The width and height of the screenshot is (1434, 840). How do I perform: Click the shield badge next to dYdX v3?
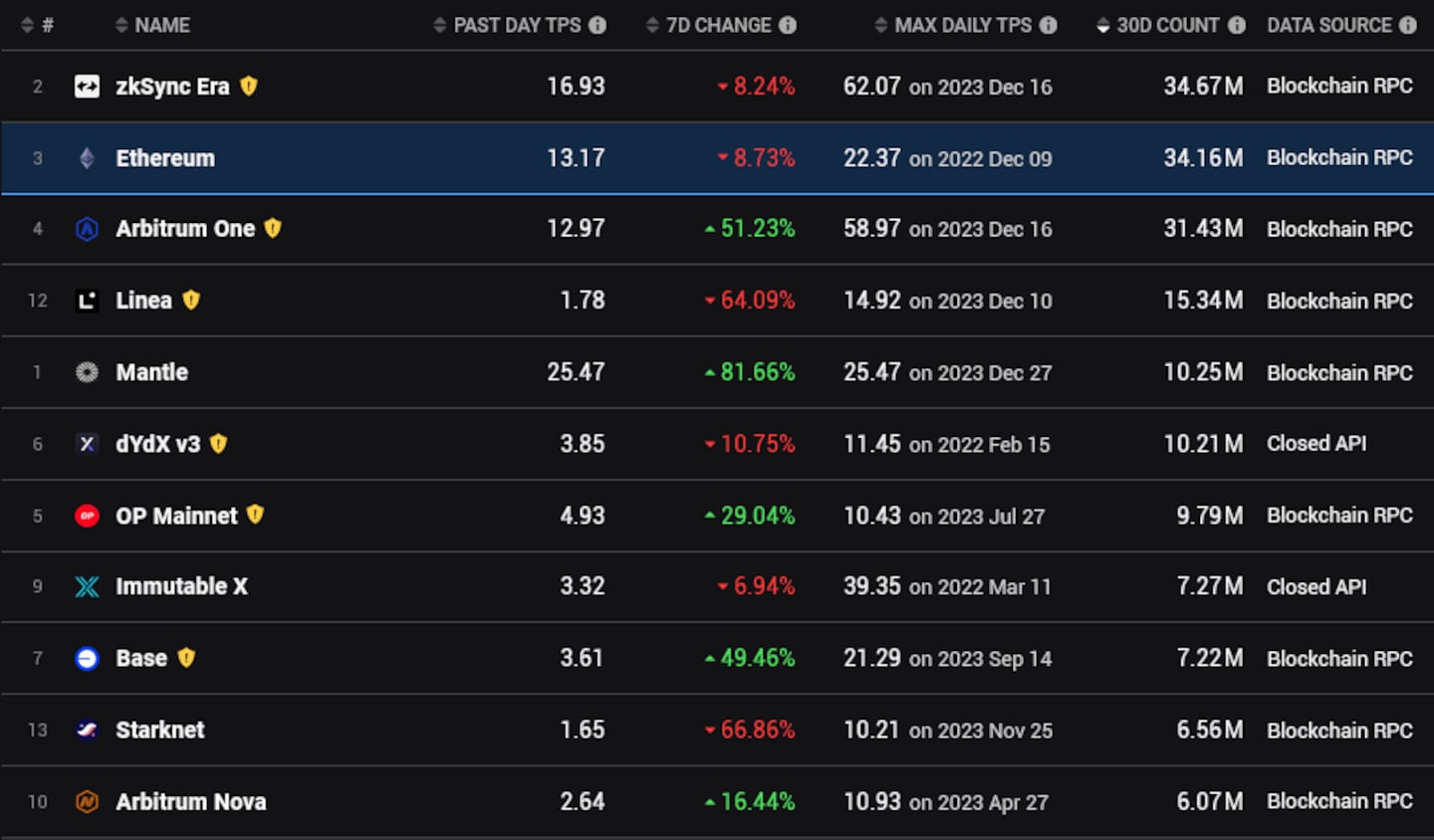218,444
